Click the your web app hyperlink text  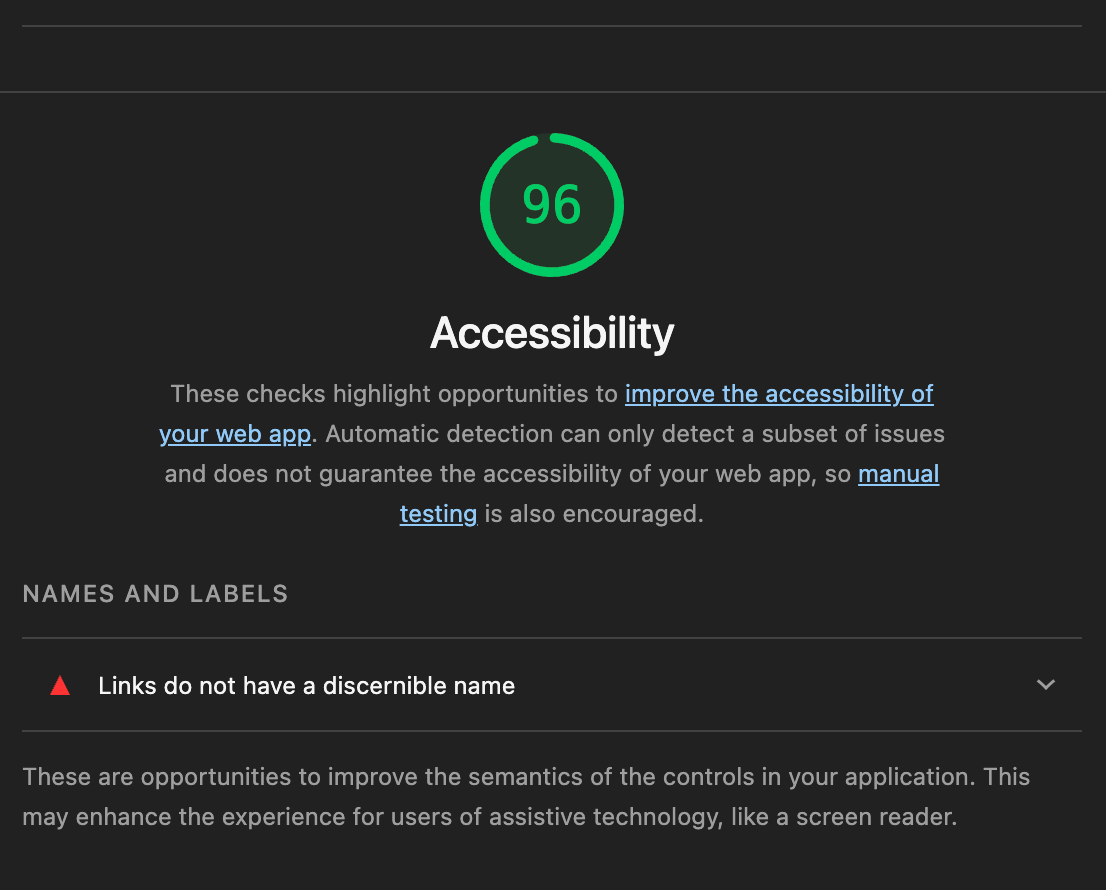point(235,433)
